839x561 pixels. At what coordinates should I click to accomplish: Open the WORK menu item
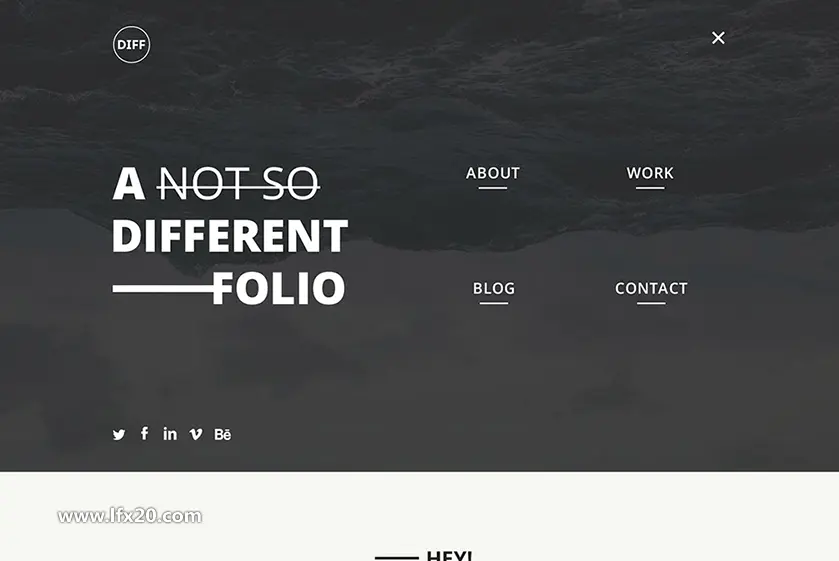pos(650,173)
